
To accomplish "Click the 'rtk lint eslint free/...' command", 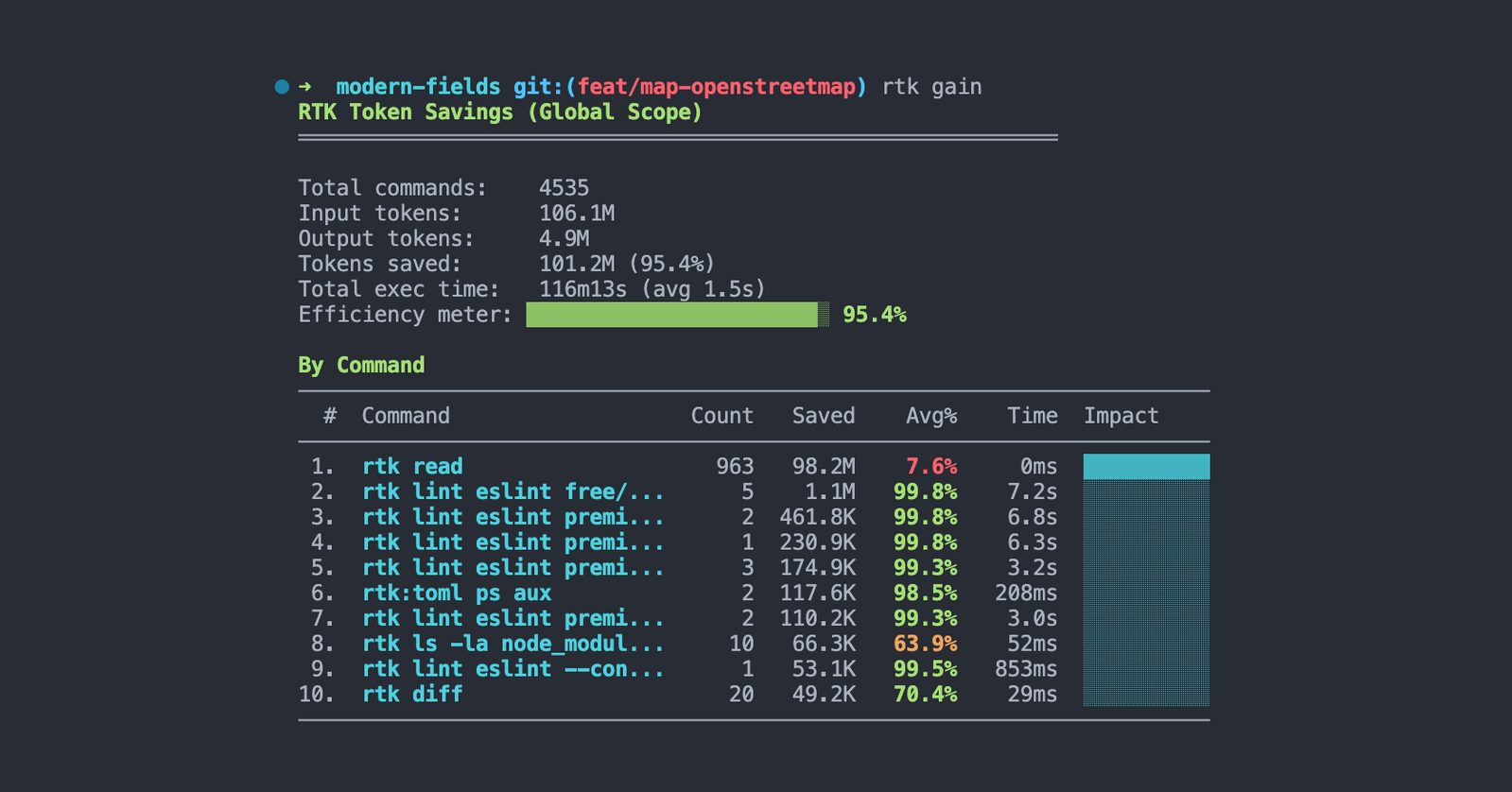I will (x=513, y=492).
